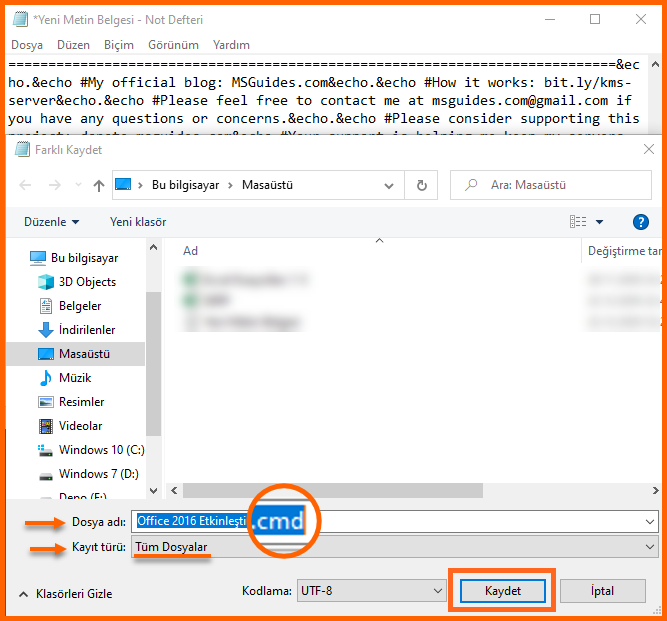Click the file list scroll right arrow
Image resolution: width=667 pixels, height=621 pixels.
[656, 490]
